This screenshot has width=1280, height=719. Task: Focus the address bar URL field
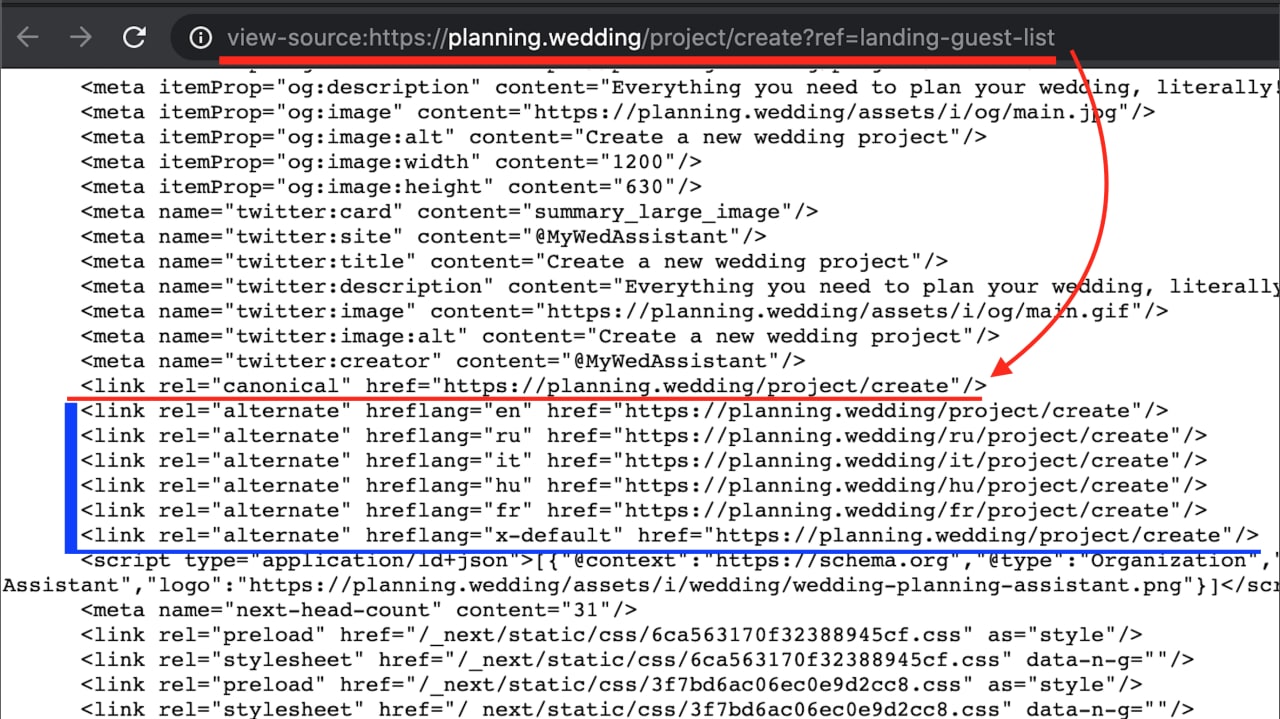tap(640, 38)
